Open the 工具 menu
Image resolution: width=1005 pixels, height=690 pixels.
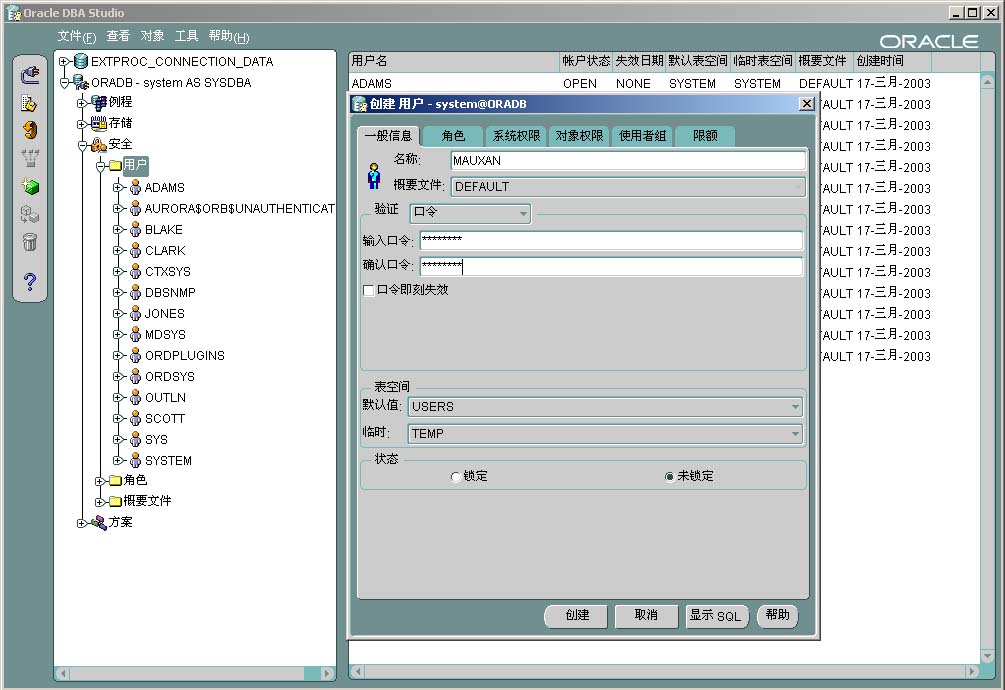[187, 36]
